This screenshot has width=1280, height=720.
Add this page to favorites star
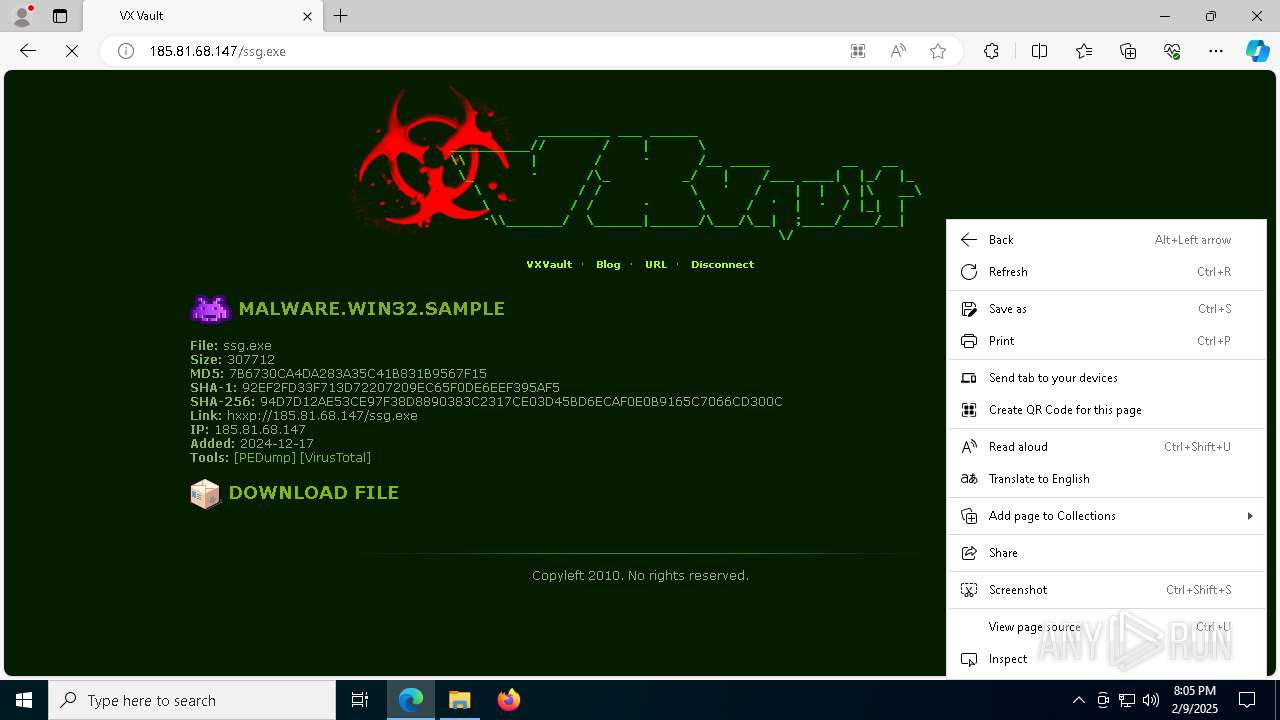[938, 51]
